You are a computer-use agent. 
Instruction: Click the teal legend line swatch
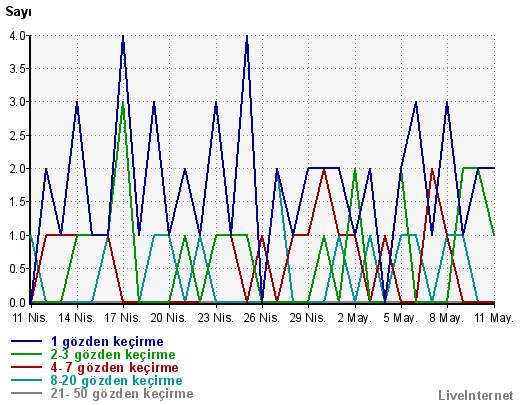27,380
